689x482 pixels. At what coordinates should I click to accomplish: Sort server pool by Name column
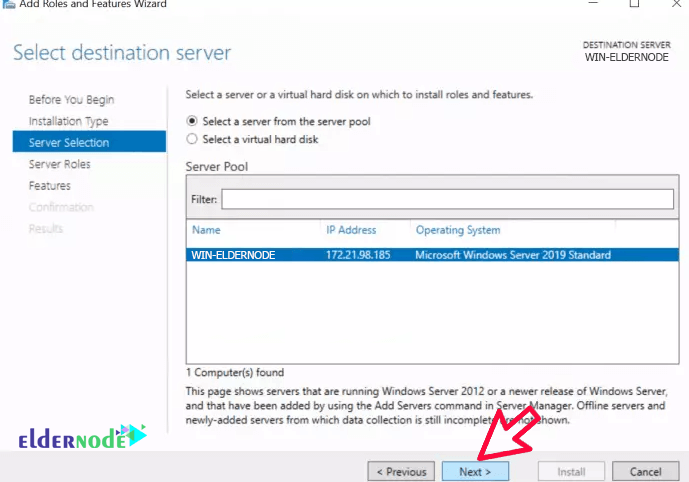click(x=206, y=230)
